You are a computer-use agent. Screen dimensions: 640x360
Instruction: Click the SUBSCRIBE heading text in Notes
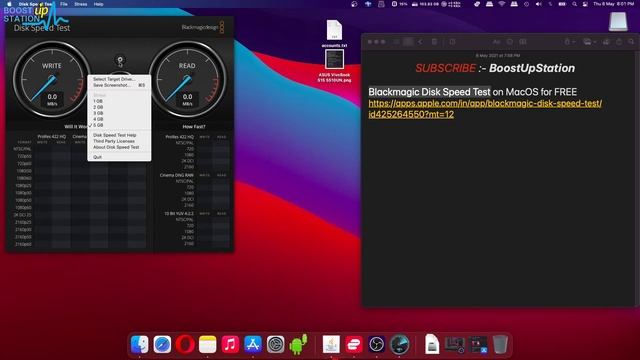click(x=445, y=68)
